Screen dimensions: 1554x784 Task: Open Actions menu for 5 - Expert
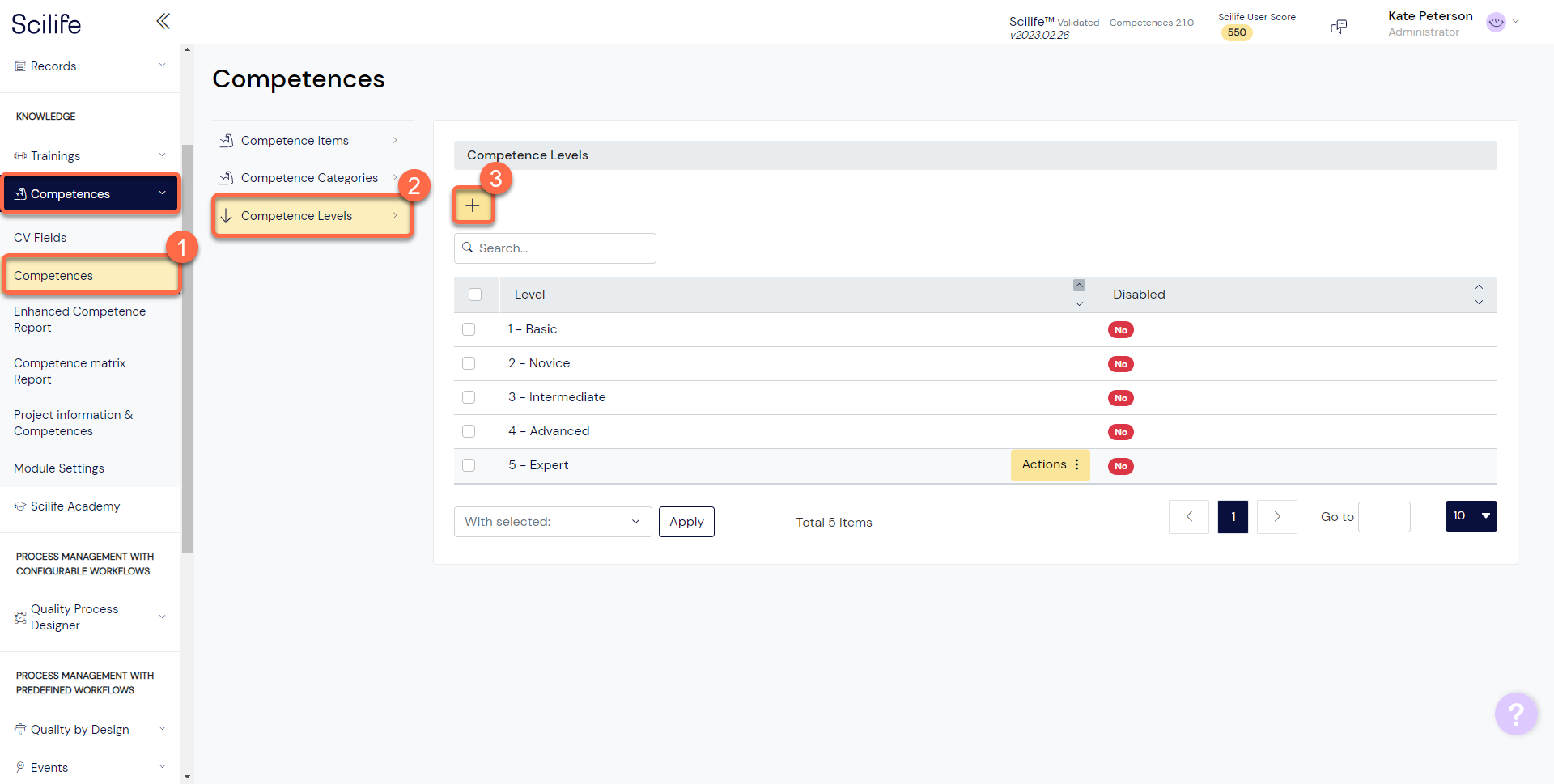[1050, 464]
